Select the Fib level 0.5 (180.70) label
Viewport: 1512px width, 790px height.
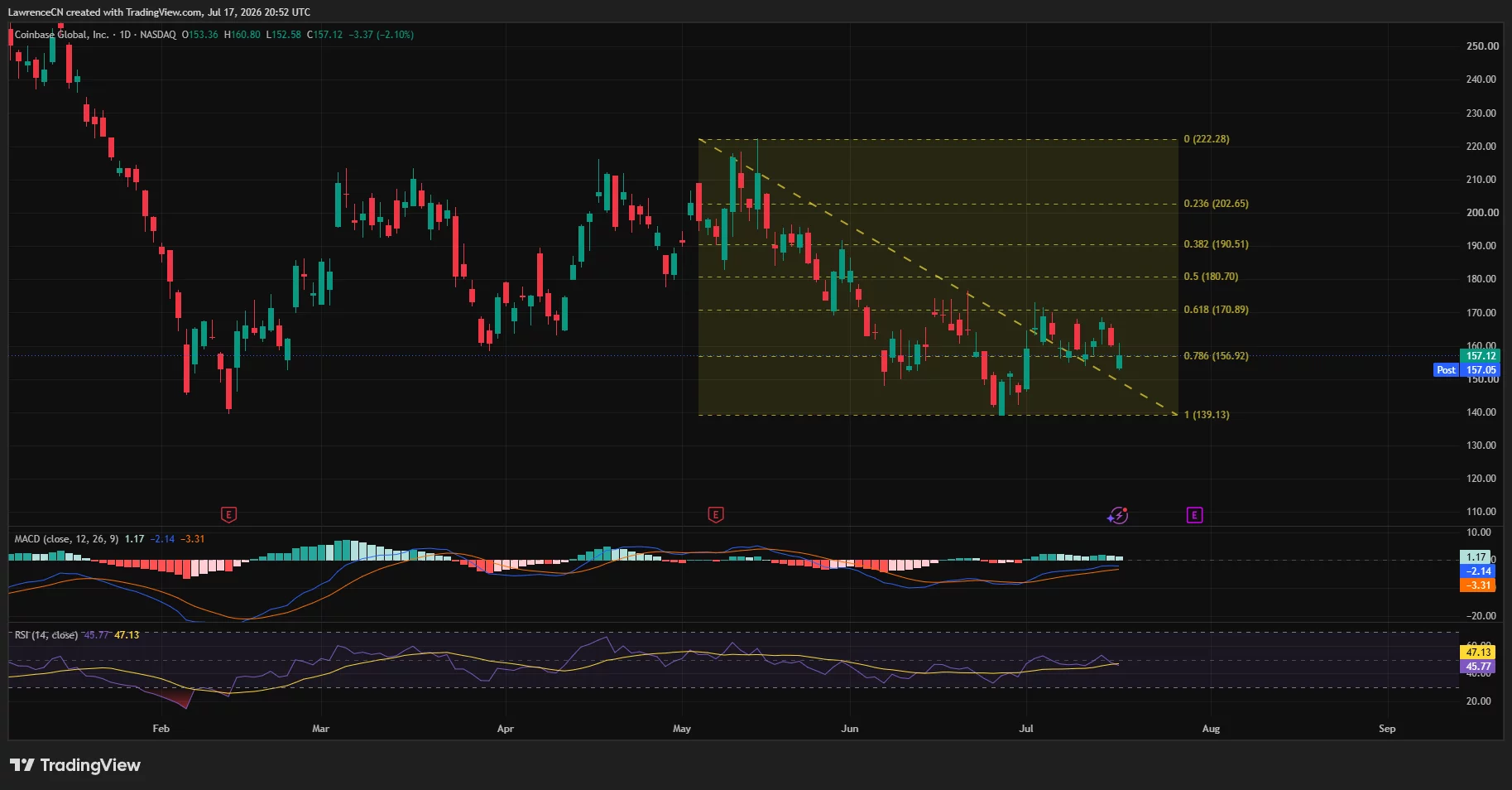[x=1211, y=277]
